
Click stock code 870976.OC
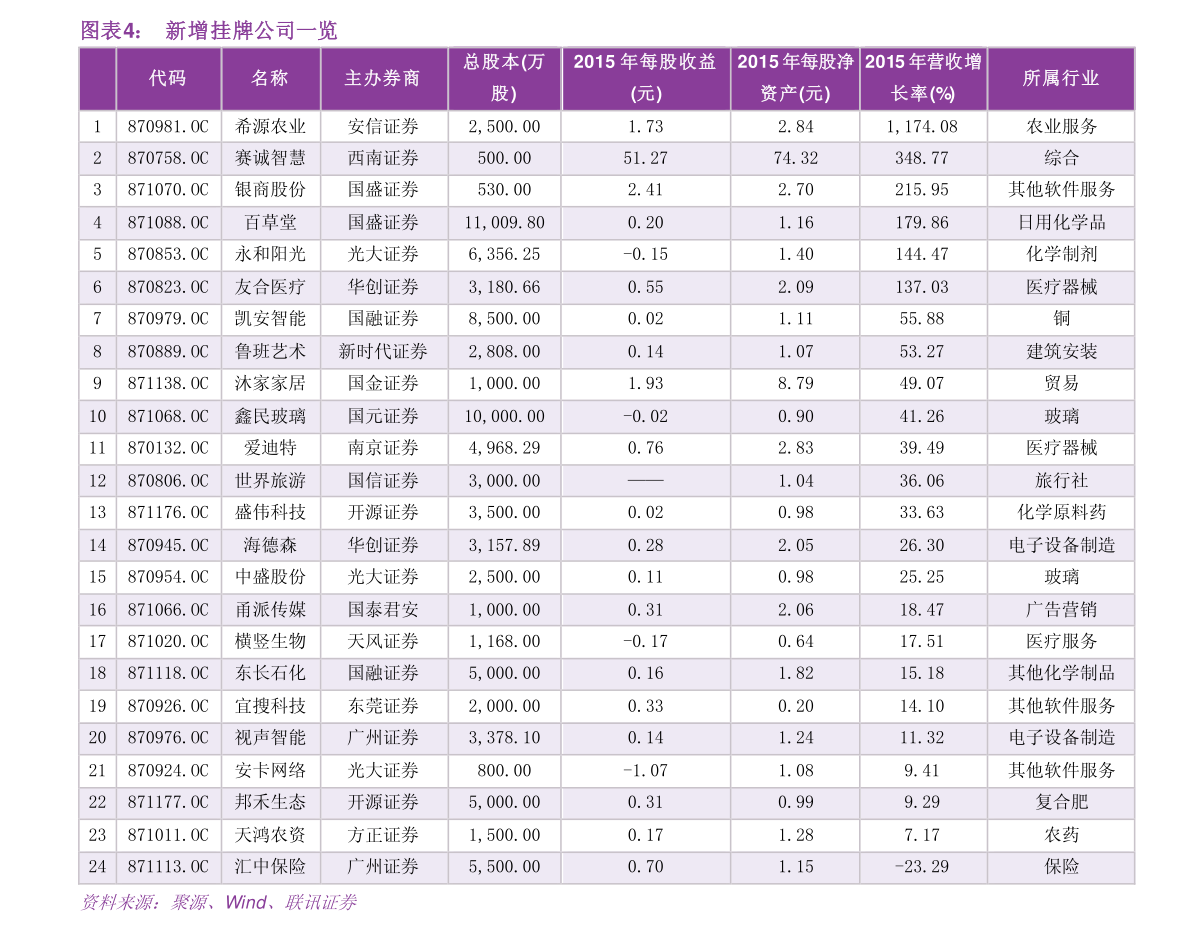coord(168,738)
